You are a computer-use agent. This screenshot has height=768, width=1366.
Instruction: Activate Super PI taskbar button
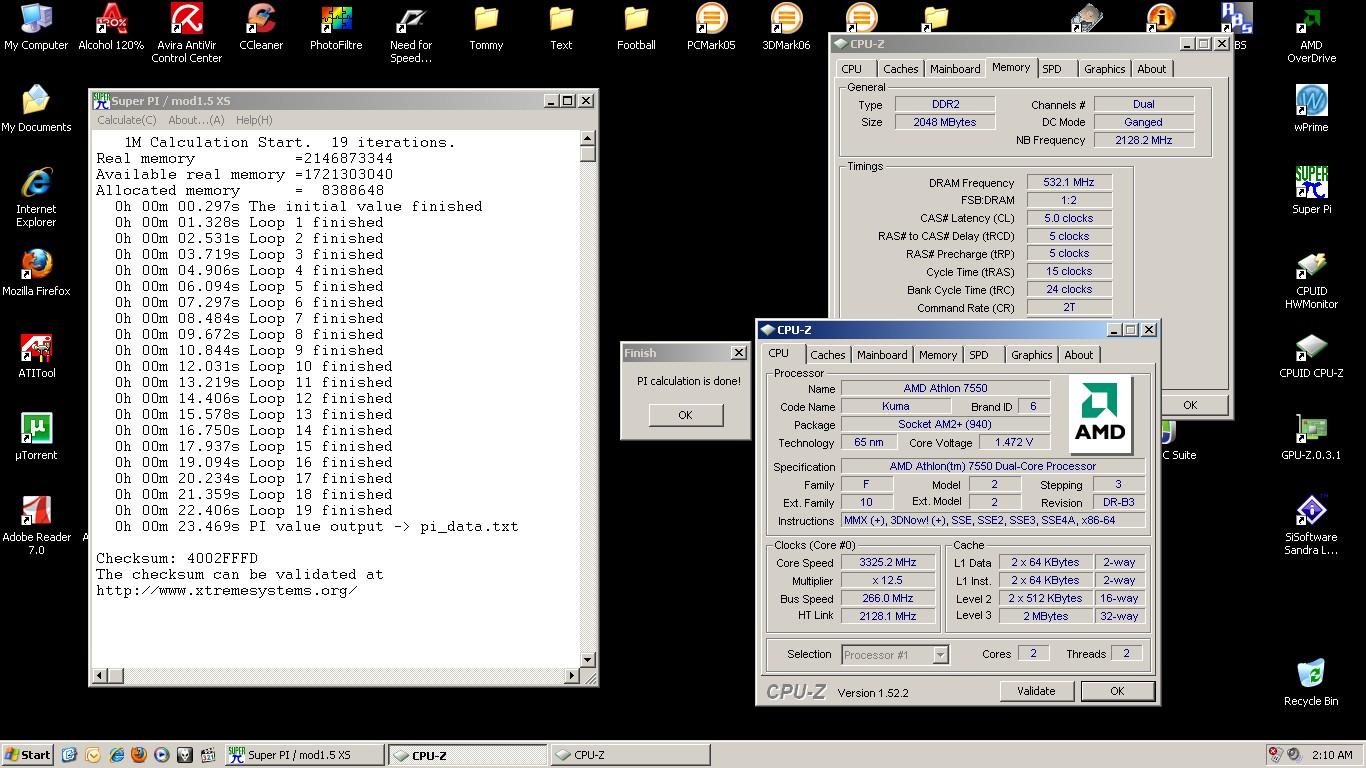tap(304, 755)
